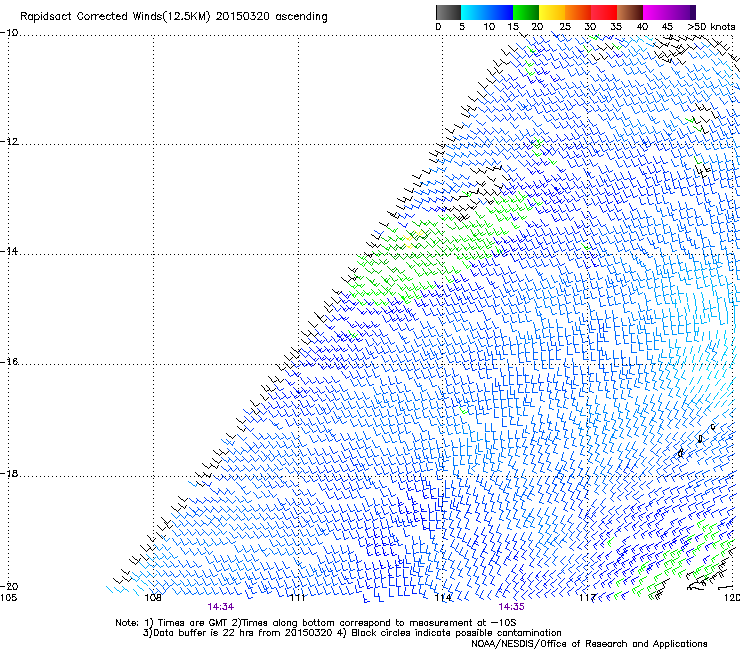Click the legend tick label '40'
The width and height of the screenshot is (740, 650).
point(642,26)
